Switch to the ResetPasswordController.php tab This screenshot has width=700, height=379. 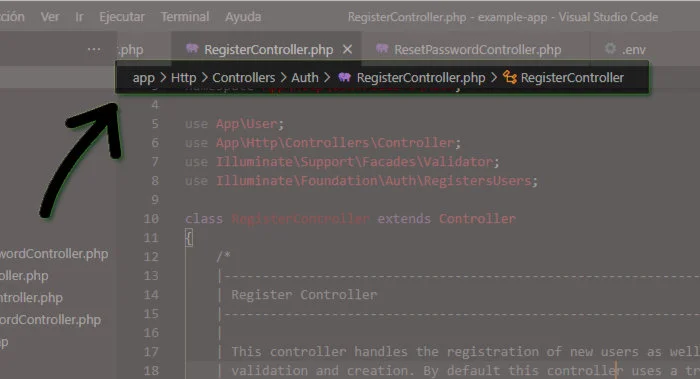pyautogui.click(x=477, y=50)
